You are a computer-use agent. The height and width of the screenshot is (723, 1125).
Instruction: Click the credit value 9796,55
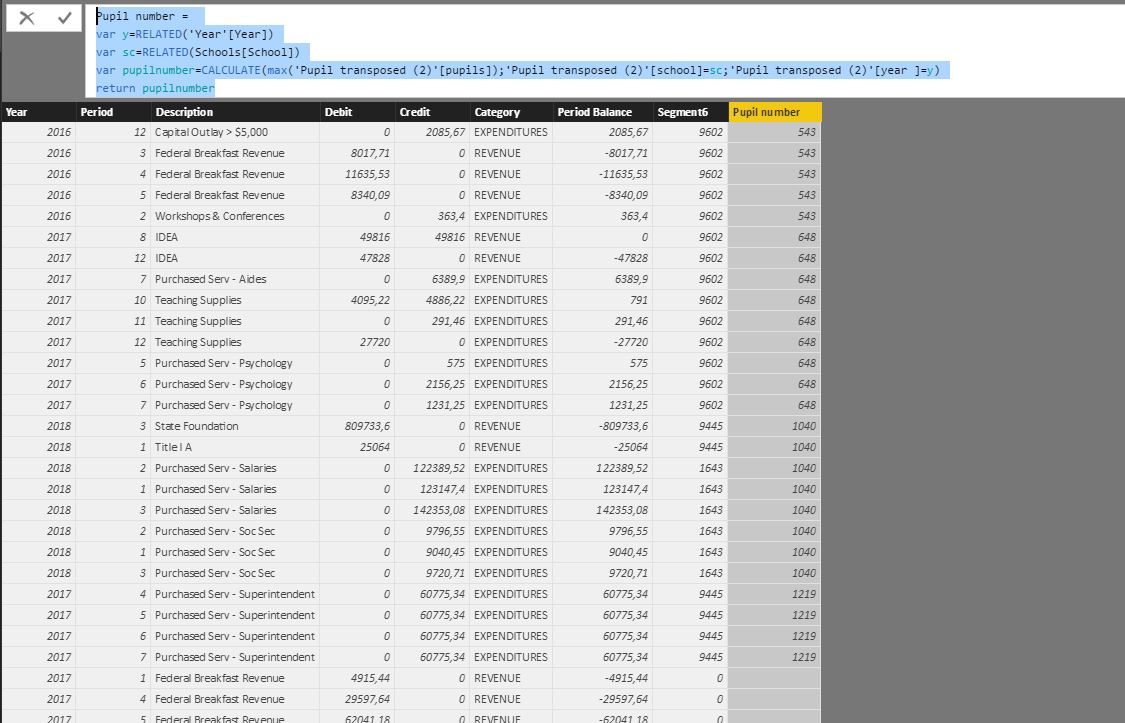coord(446,531)
